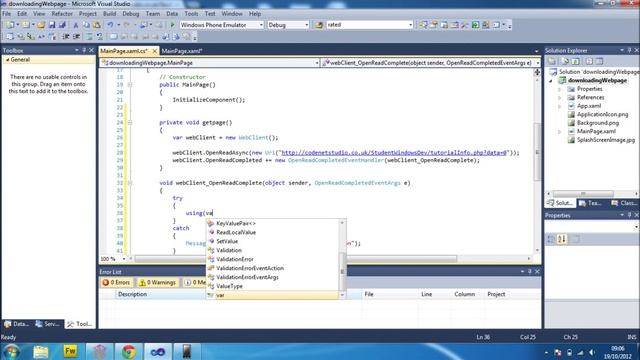Click the Paste clipboard icon

(x=97, y=25)
